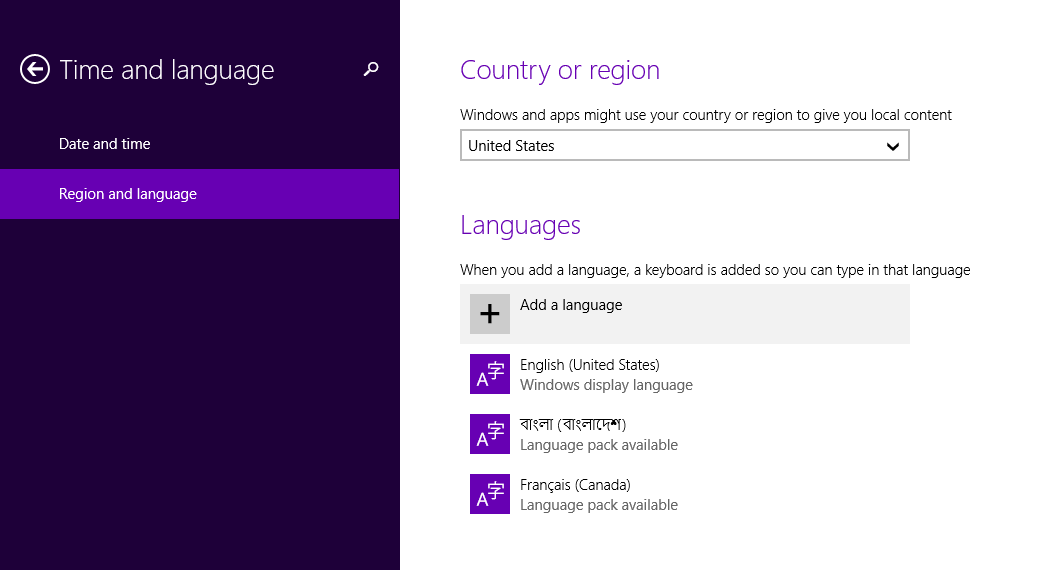Choose the Français (Canada) language entry

[575, 485]
